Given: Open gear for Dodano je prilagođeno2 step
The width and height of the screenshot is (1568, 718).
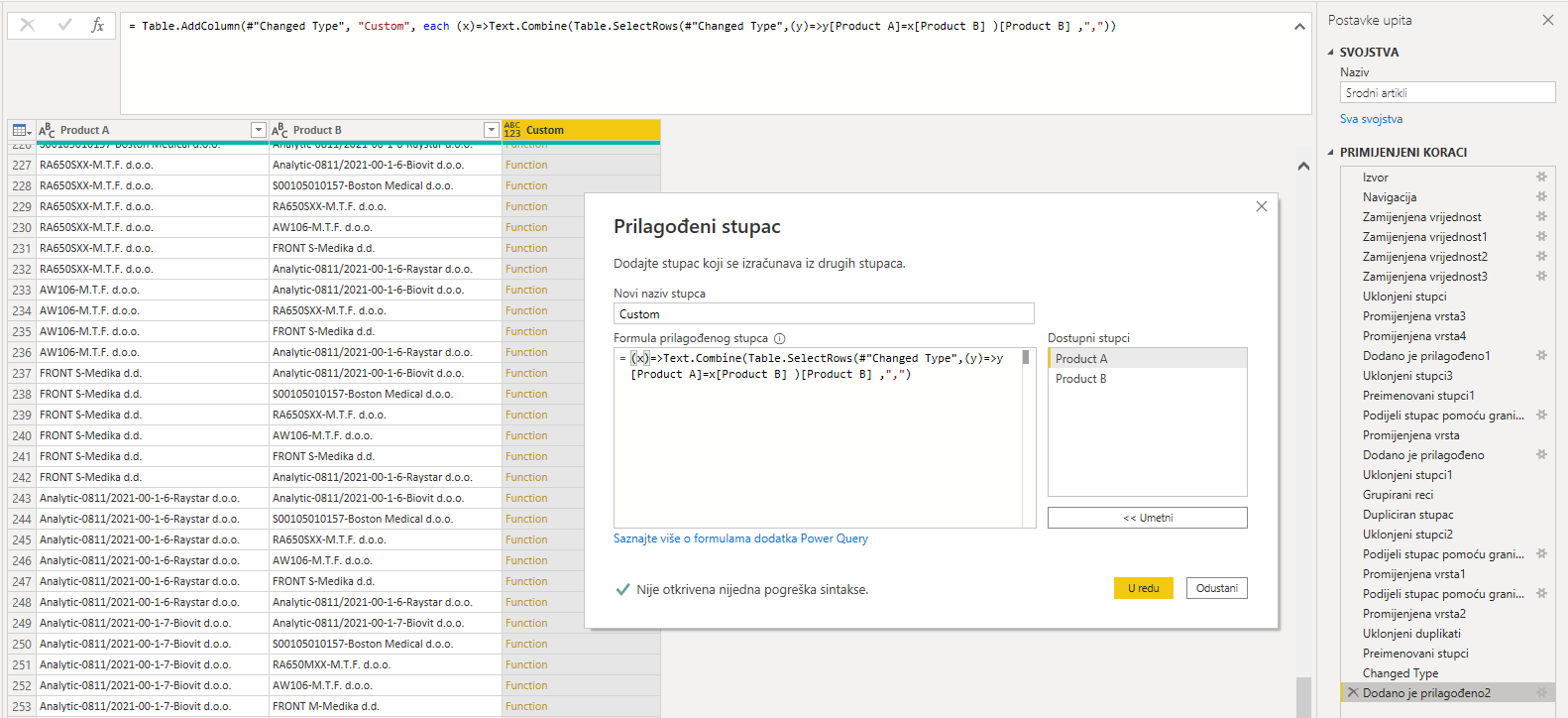Looking at the screenshot, I should (1541, 692).
